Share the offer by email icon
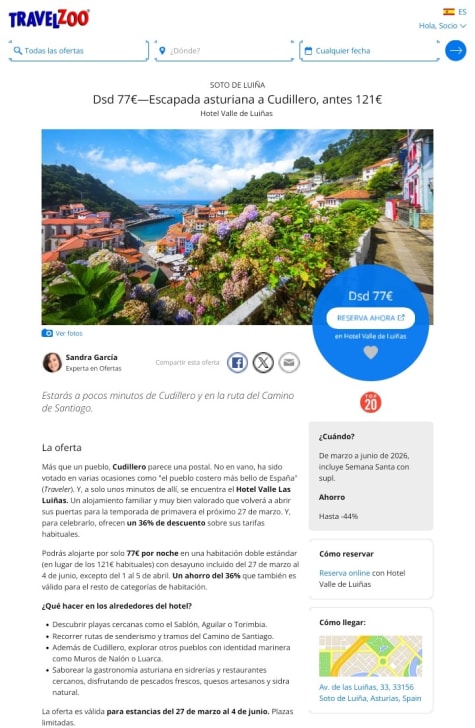Screen dimensions: 475x728 click(x=289, y=363)
